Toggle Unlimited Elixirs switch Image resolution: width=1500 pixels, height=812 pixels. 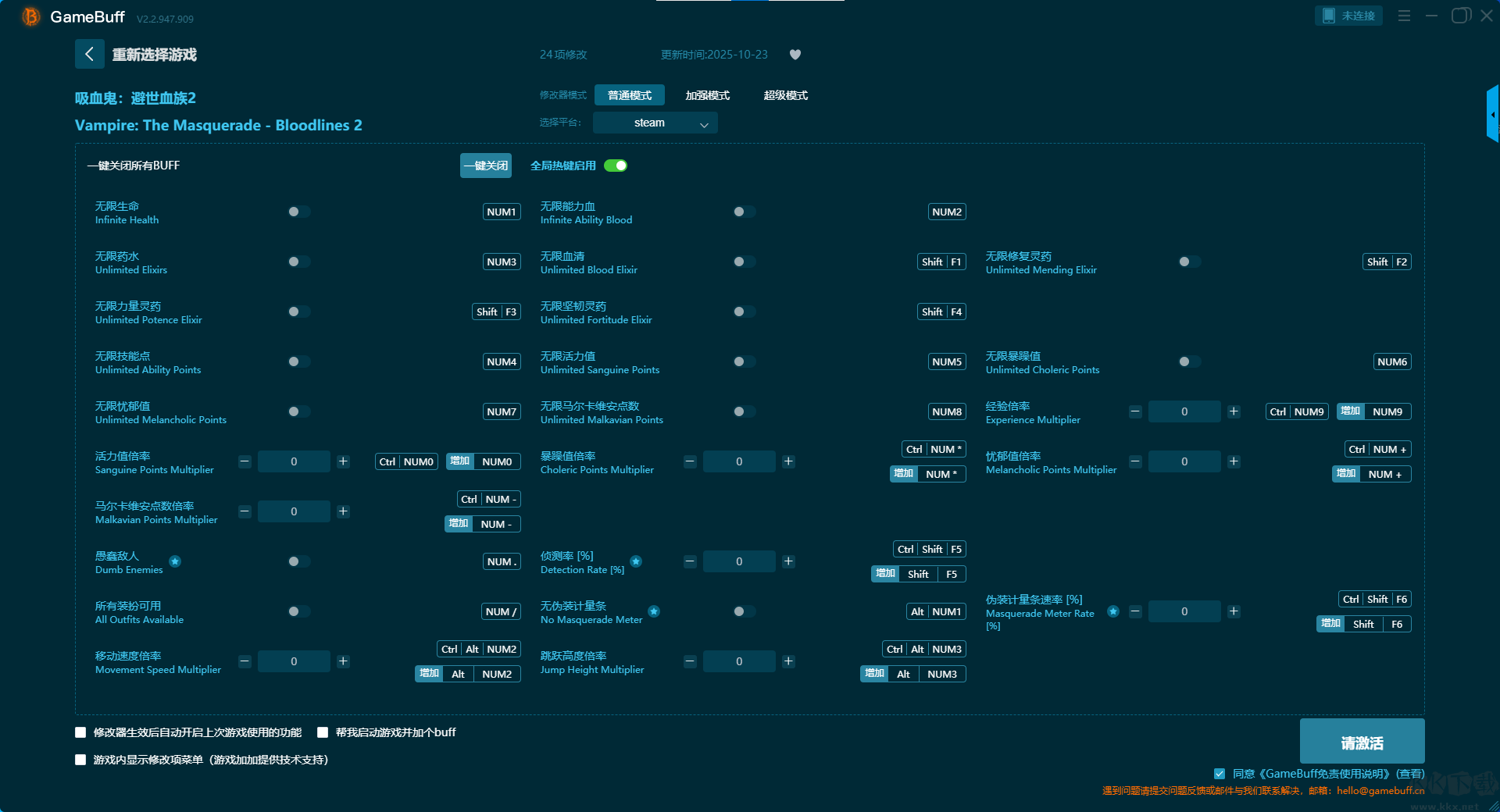coord(299,262)
